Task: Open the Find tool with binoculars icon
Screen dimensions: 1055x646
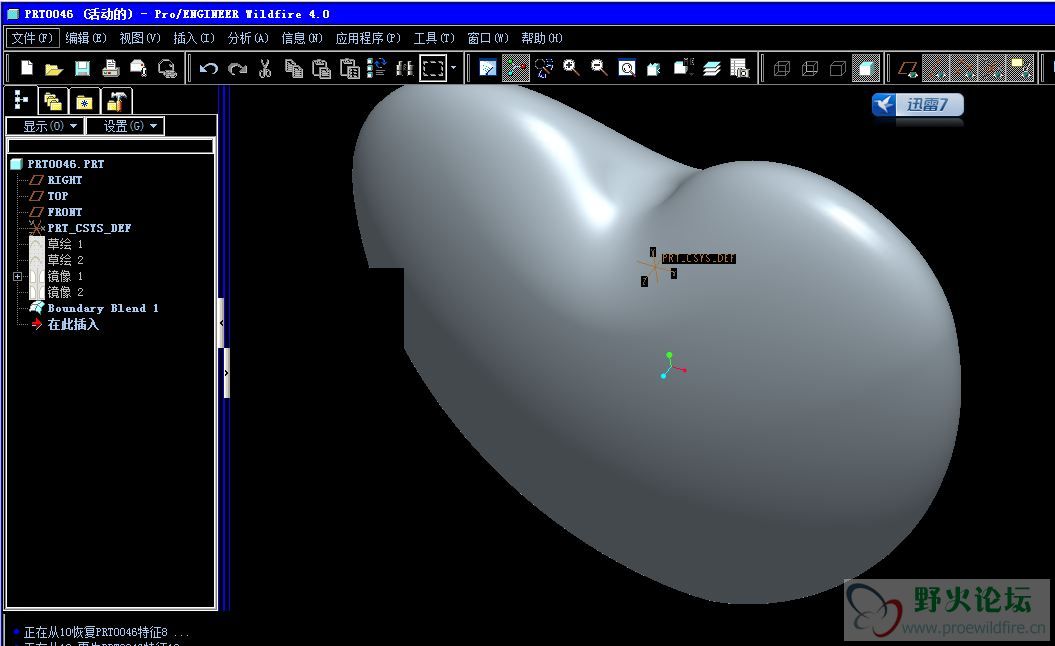Action: (404, 68)
